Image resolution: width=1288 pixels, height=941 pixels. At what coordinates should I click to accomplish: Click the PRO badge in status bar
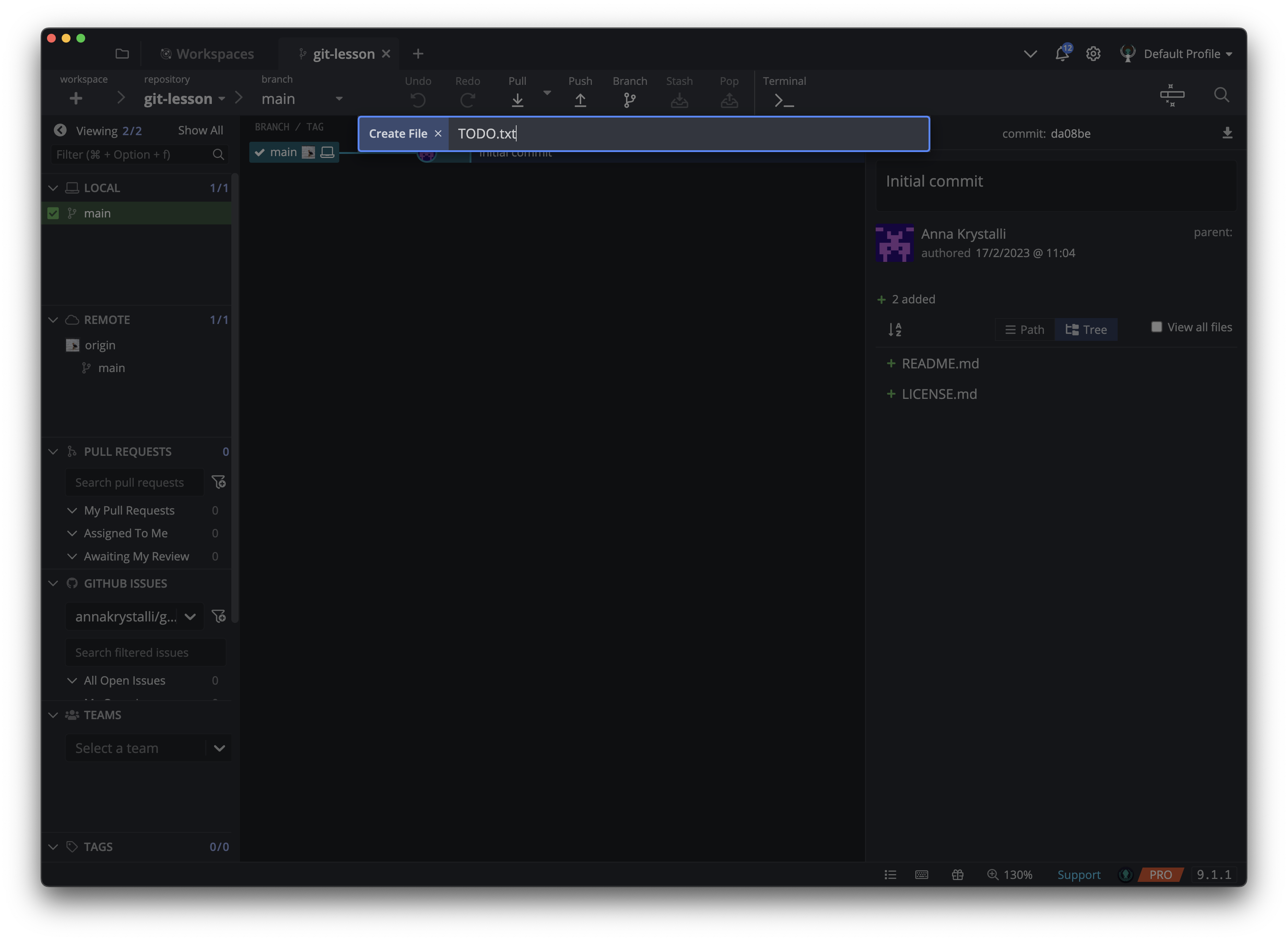1161,875
